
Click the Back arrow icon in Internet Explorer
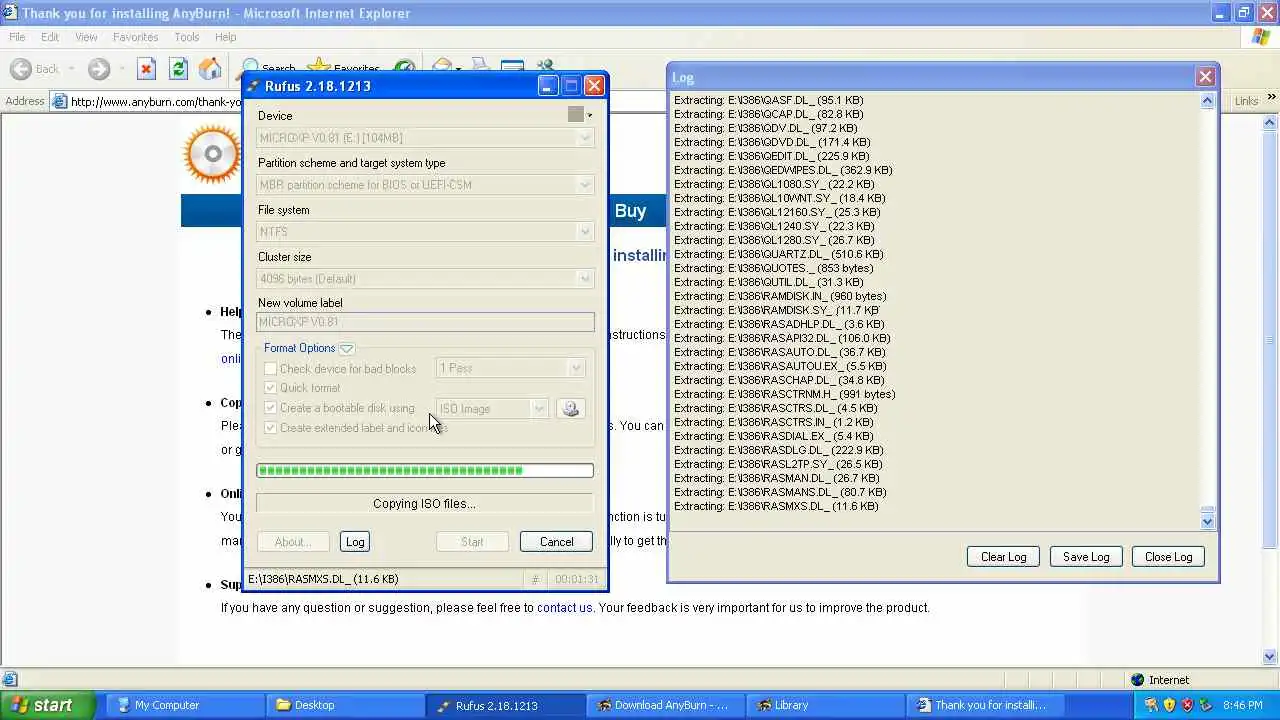[20, 69]
